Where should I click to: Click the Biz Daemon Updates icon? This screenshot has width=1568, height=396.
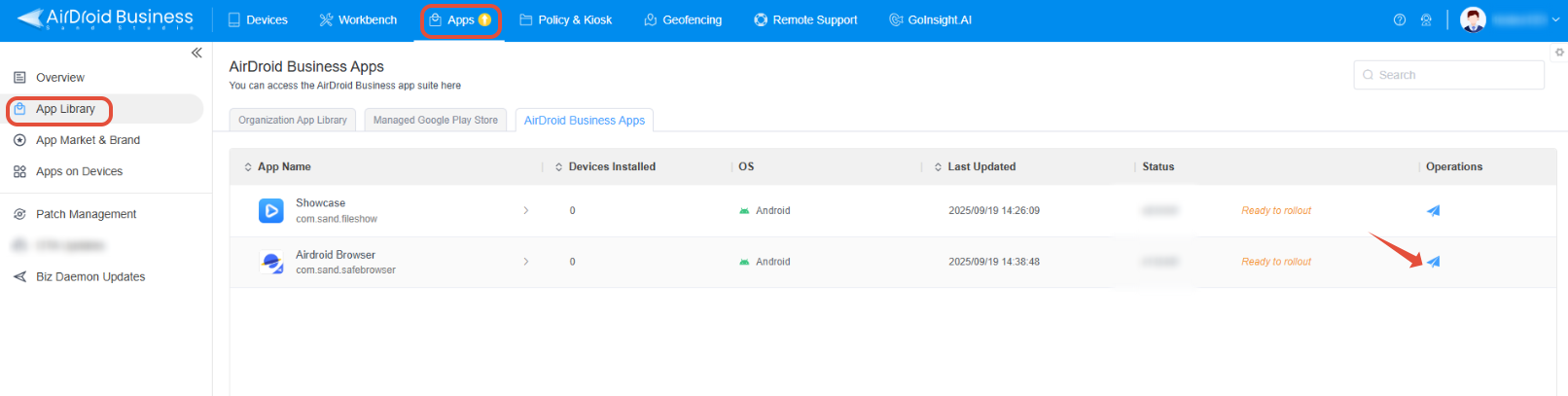coord(19,276)
